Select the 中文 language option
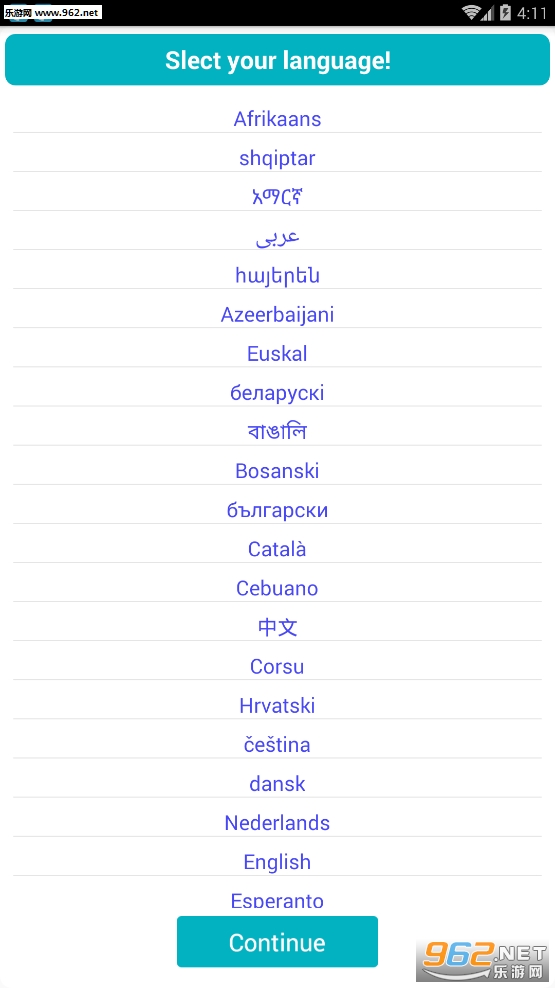 [x=277, y=627]
